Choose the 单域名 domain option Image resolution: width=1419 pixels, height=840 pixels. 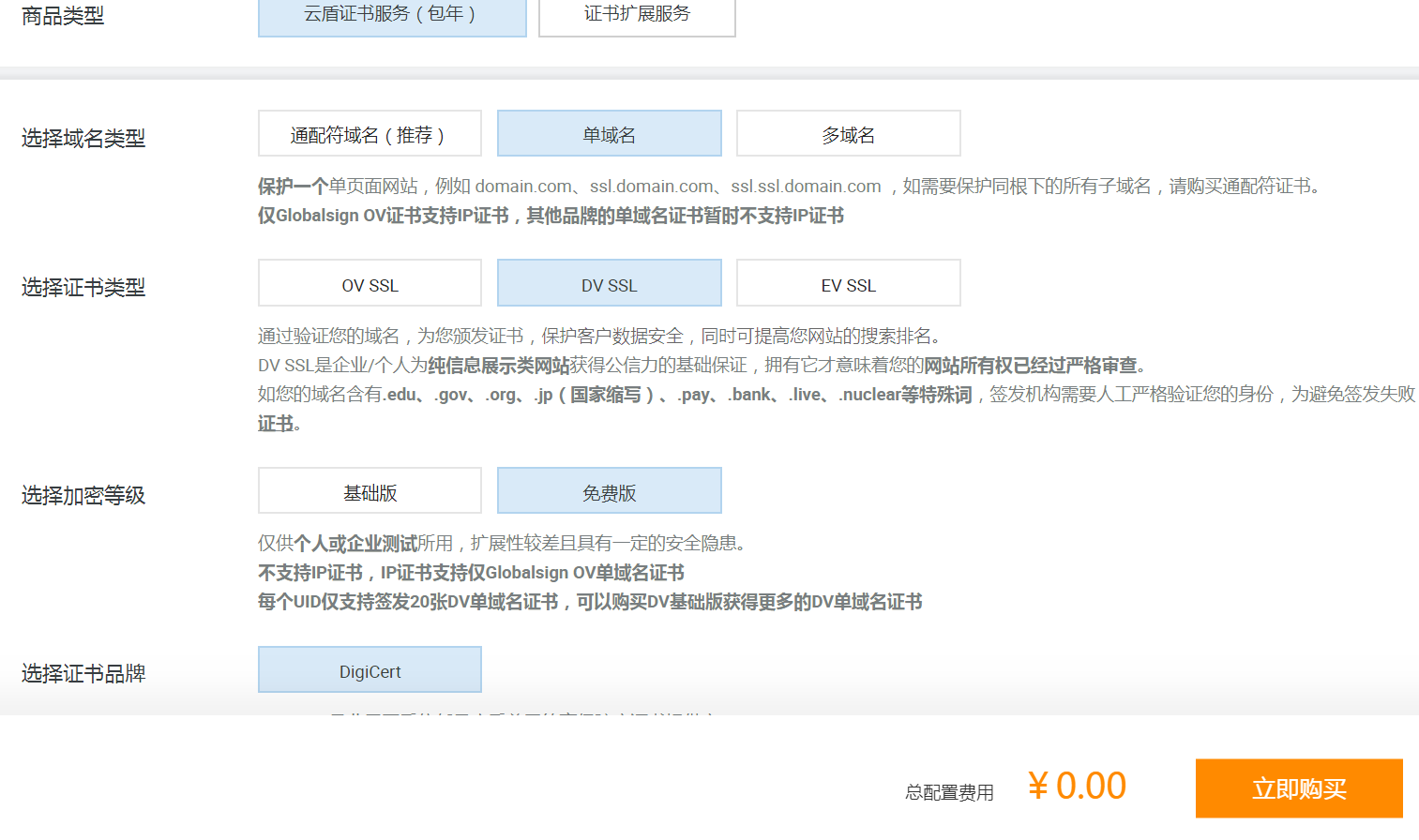tap(608, 133)
